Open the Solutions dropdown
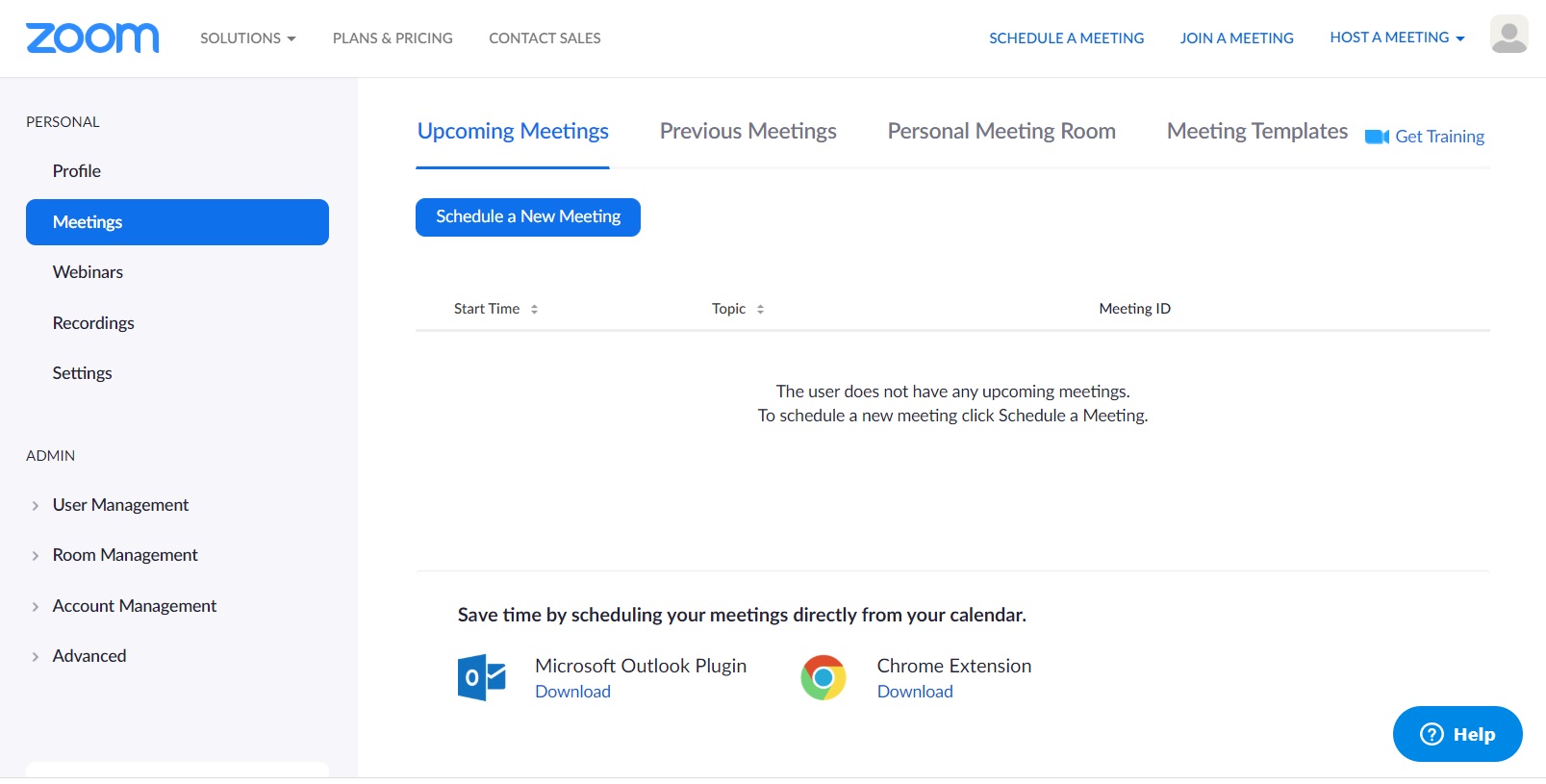The image size is (1546, 784). tap(248, 38)
